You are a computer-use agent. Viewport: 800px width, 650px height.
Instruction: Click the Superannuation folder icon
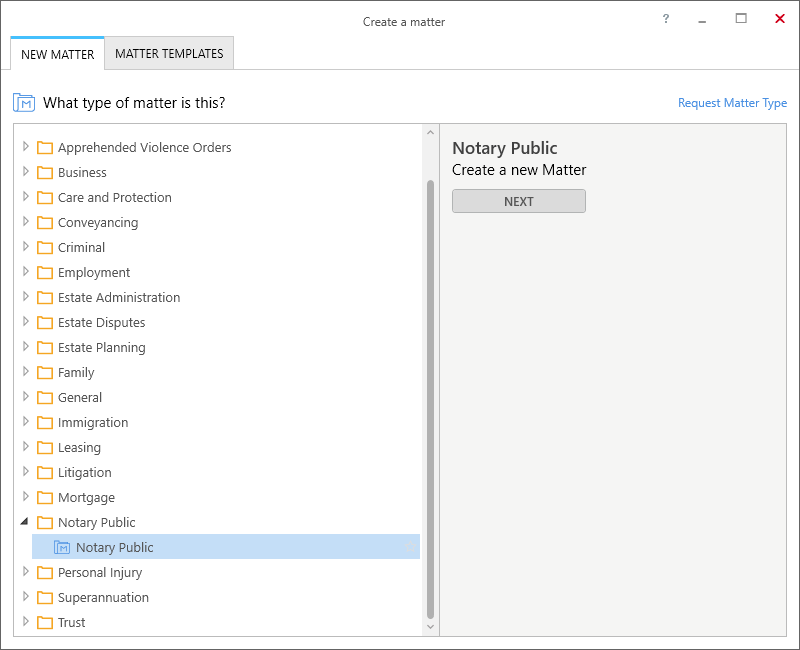[45, 598]
